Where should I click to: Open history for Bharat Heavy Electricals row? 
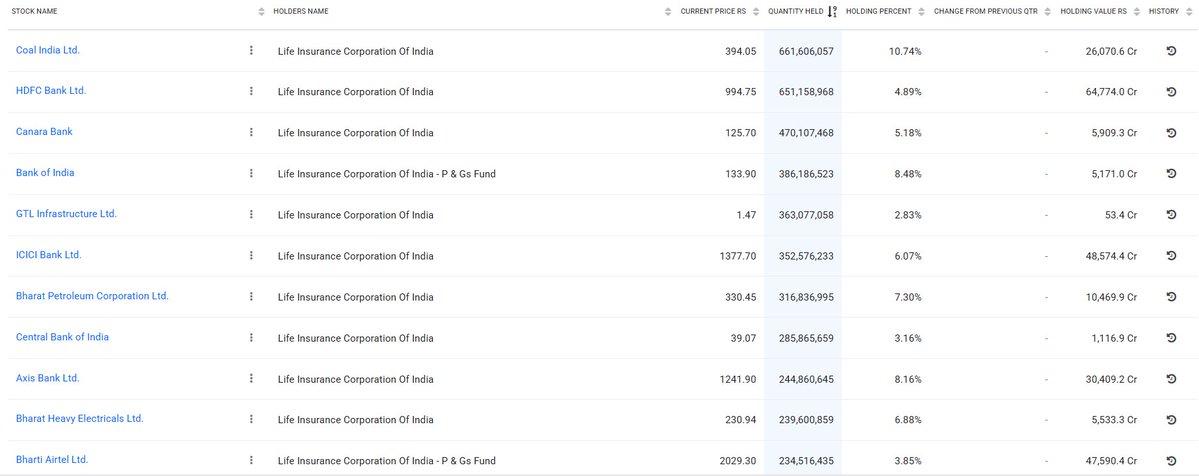click(1171, 419)
